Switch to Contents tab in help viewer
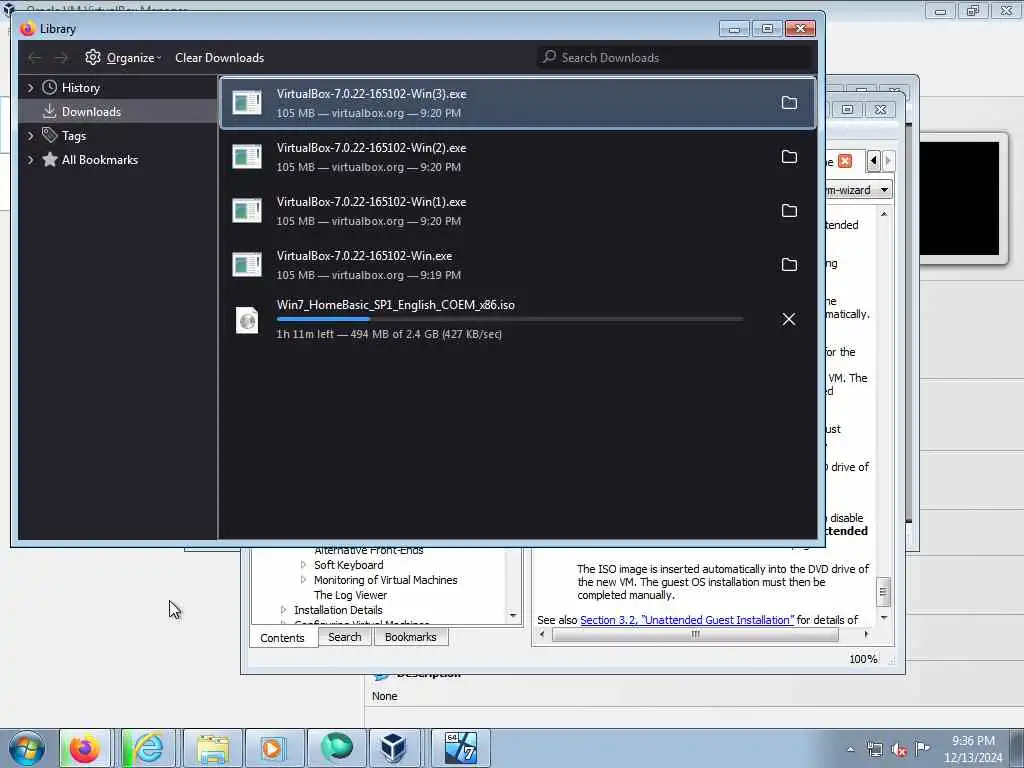The image size is (1024, 768). pos(282,638)
